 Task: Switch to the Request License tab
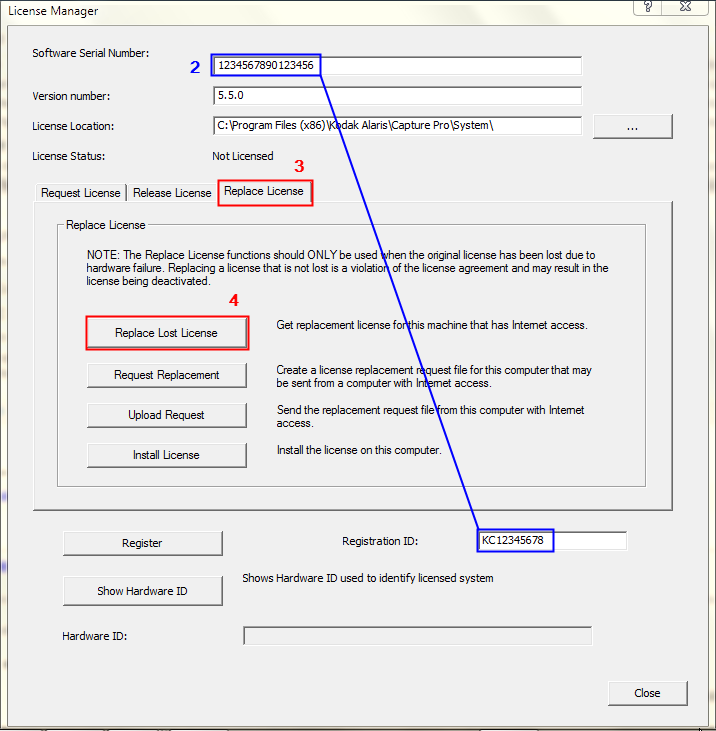[x=80, y=193]
